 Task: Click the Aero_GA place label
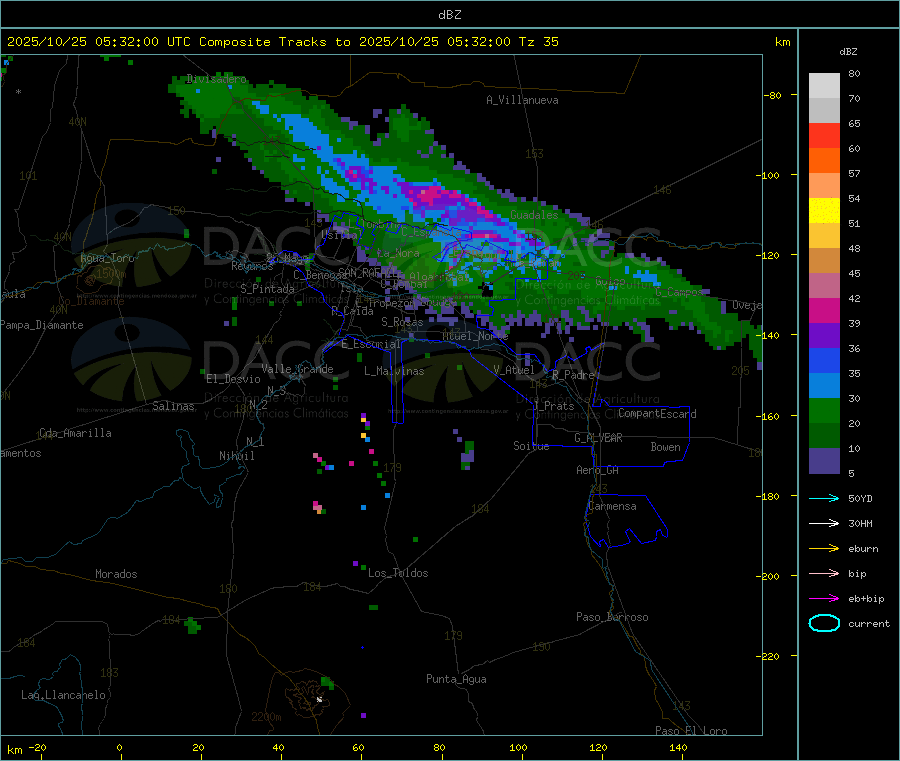[x=598, y=470]
